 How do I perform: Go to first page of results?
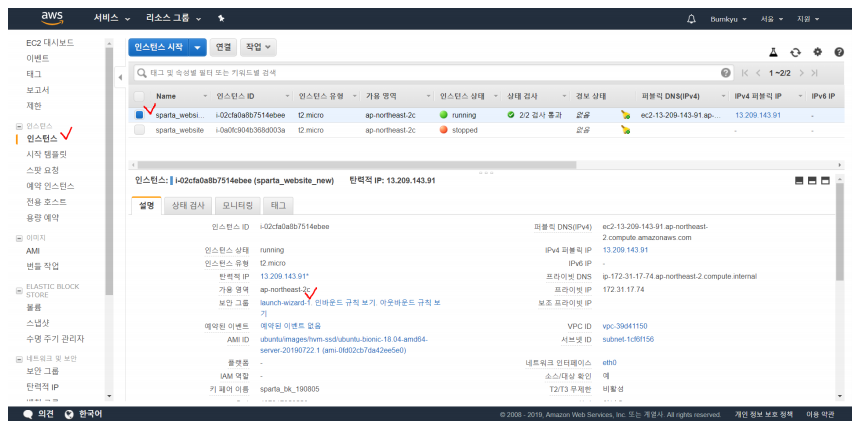[x=745, y=73]
